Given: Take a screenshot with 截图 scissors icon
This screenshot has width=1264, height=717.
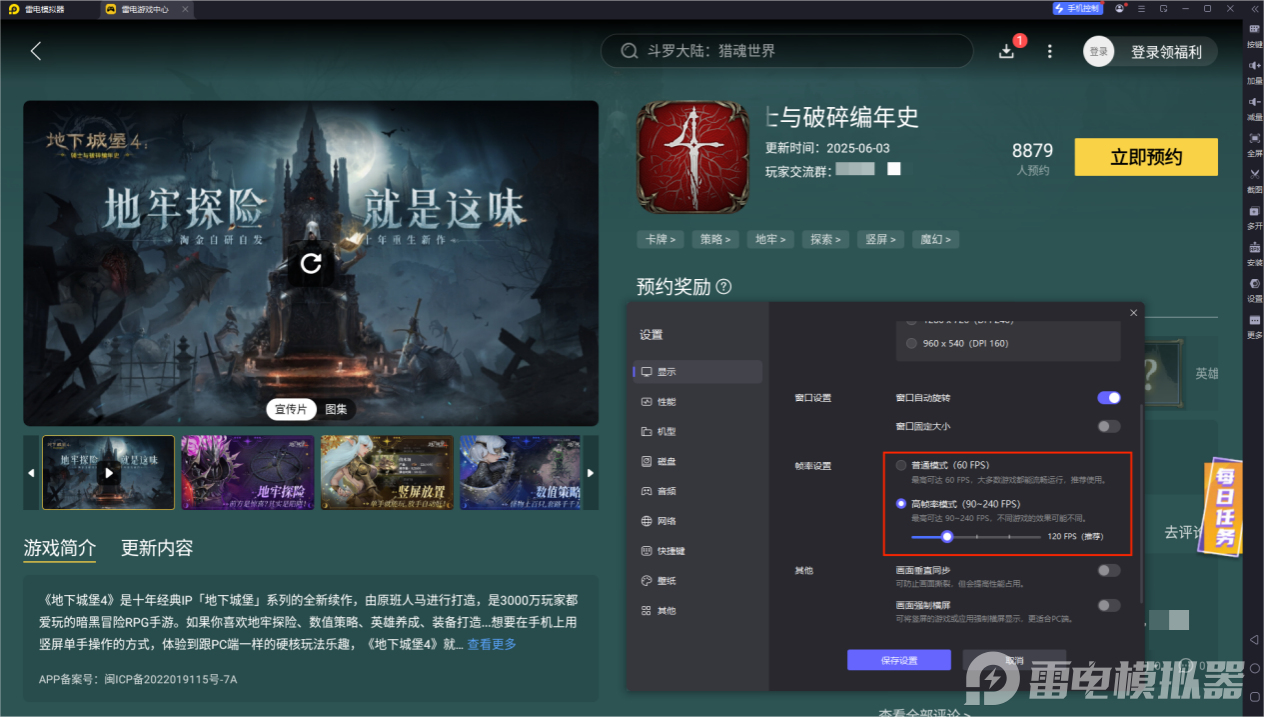Looking at the screenshot, I should [1254, 180].
